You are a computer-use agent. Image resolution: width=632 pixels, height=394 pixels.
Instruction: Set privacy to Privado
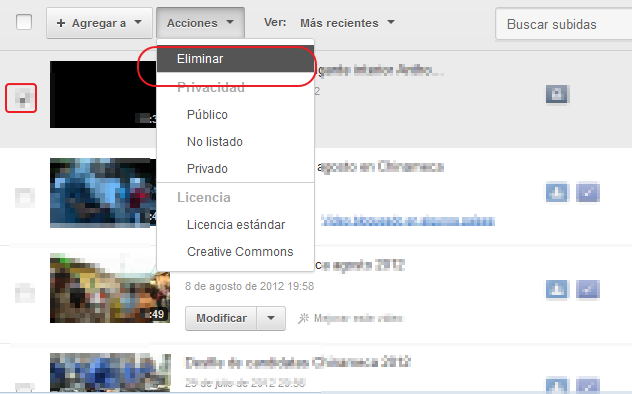click(x=207, y=168)
